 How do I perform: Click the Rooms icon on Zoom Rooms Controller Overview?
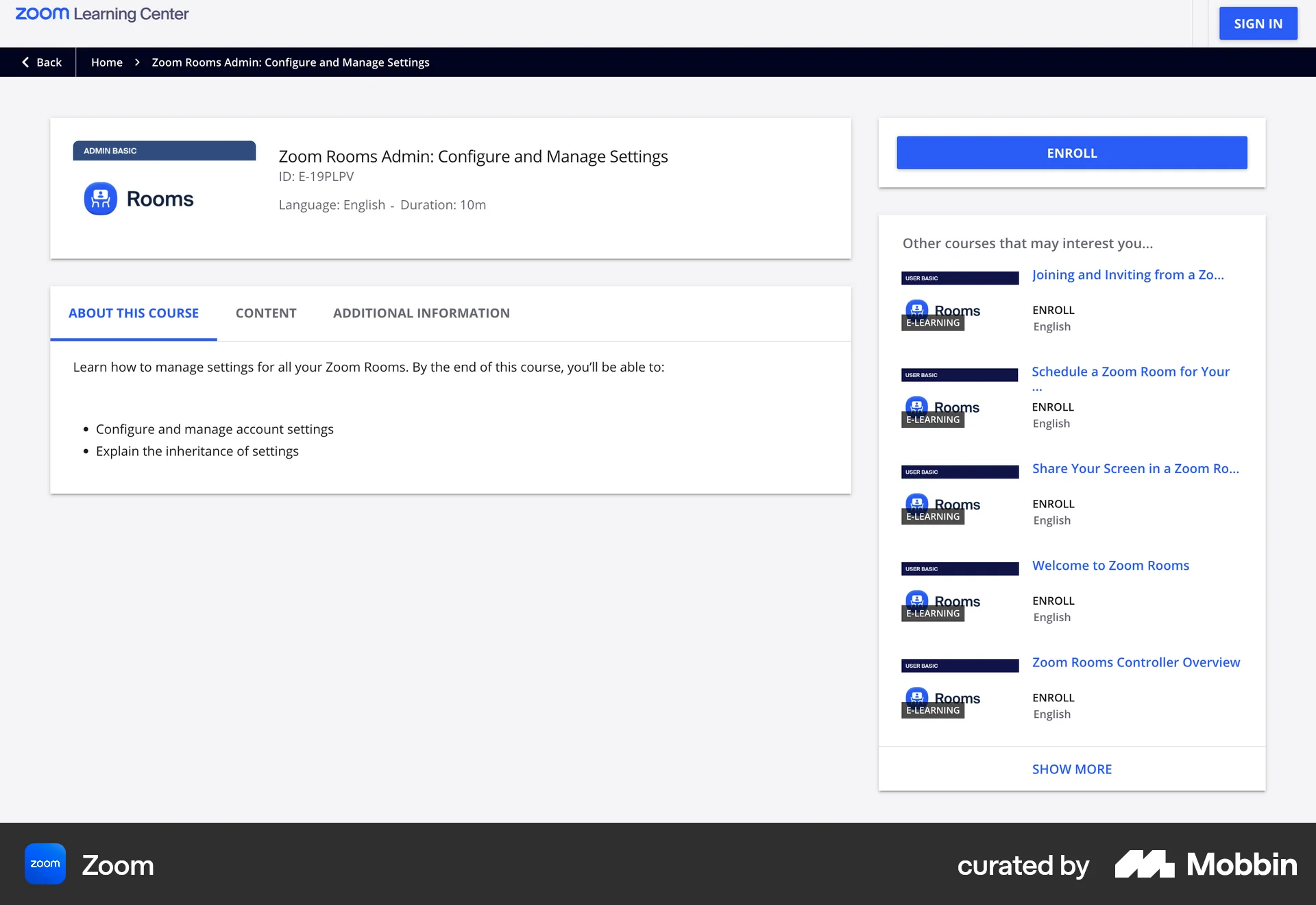point(917,697)
